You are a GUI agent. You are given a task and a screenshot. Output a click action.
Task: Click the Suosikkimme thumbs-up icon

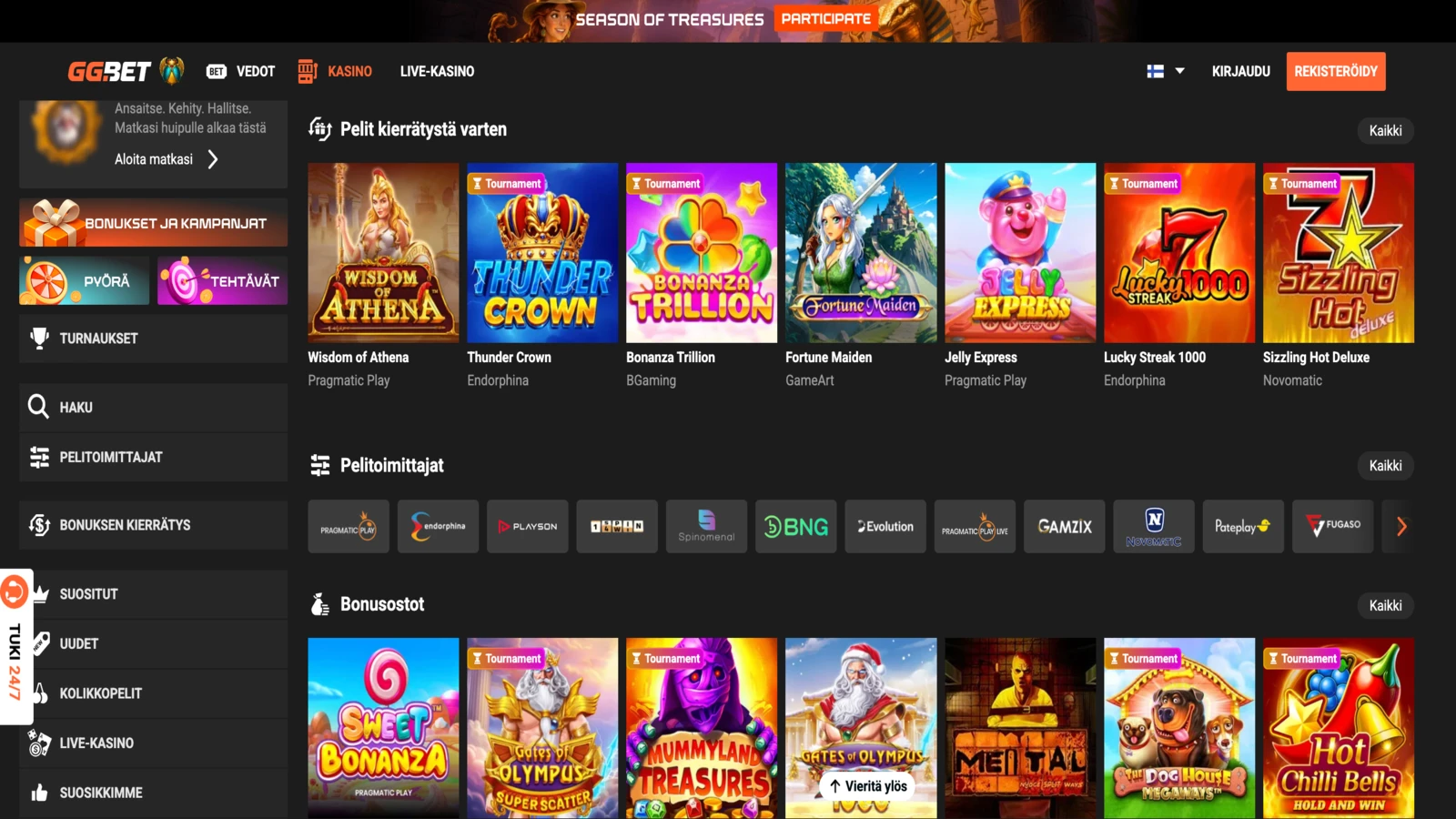pos(39,793)
